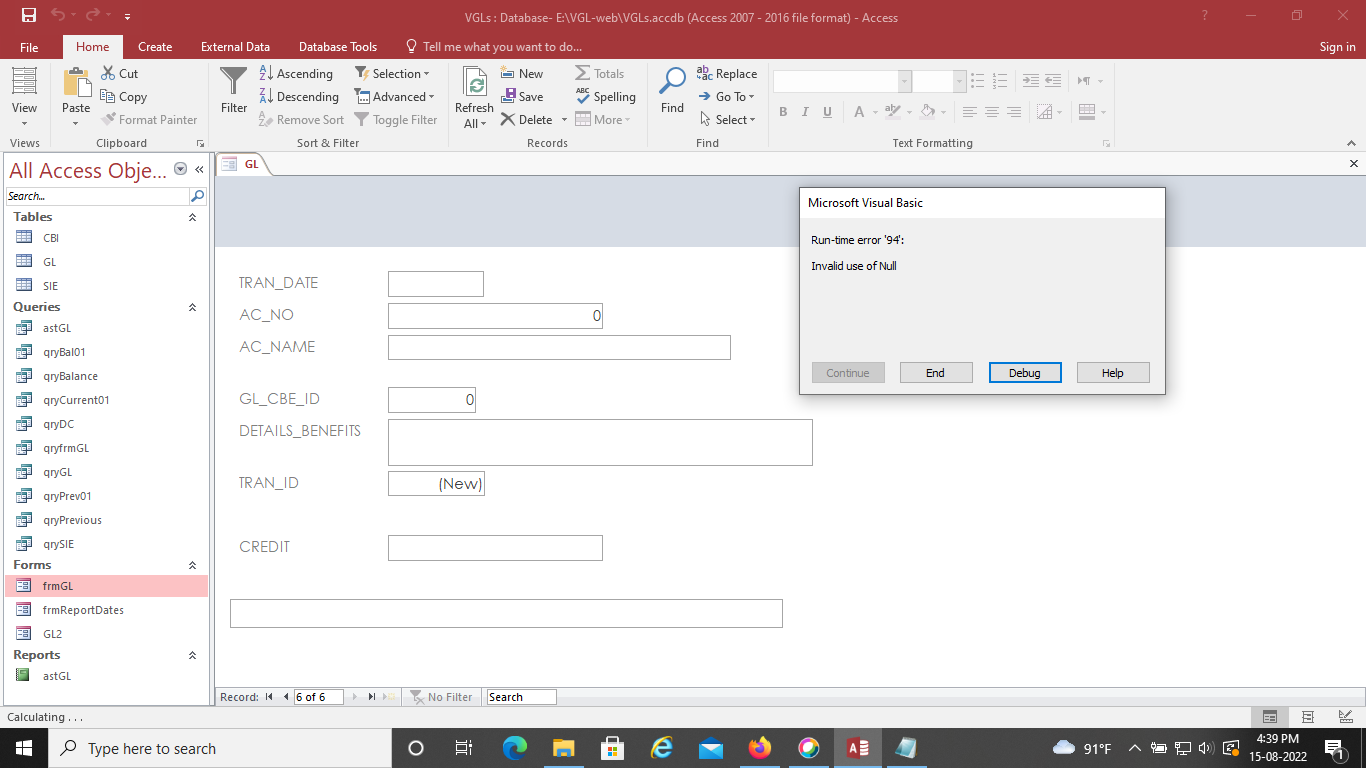Image resolution: width=1366 pixels, height=768 pixels.
Task: Close the GL form using X
Action: coord(1354,164)
